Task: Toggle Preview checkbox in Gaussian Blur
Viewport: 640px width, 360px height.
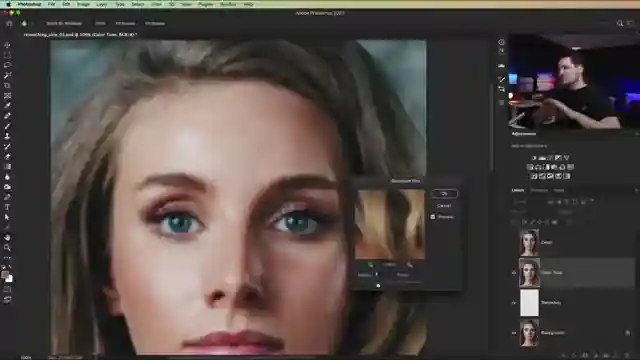Action: [433, 217]
